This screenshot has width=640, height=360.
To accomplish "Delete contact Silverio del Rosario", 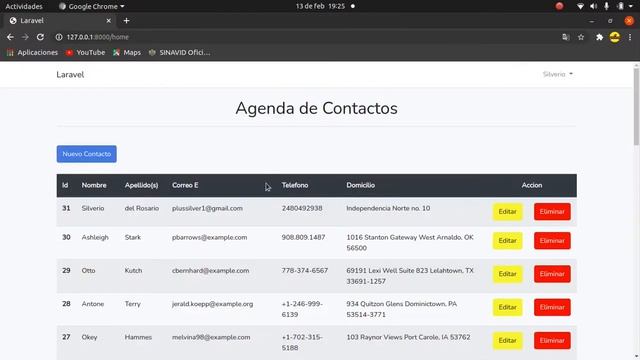I will pyautogui.click(x=552, y=212).
